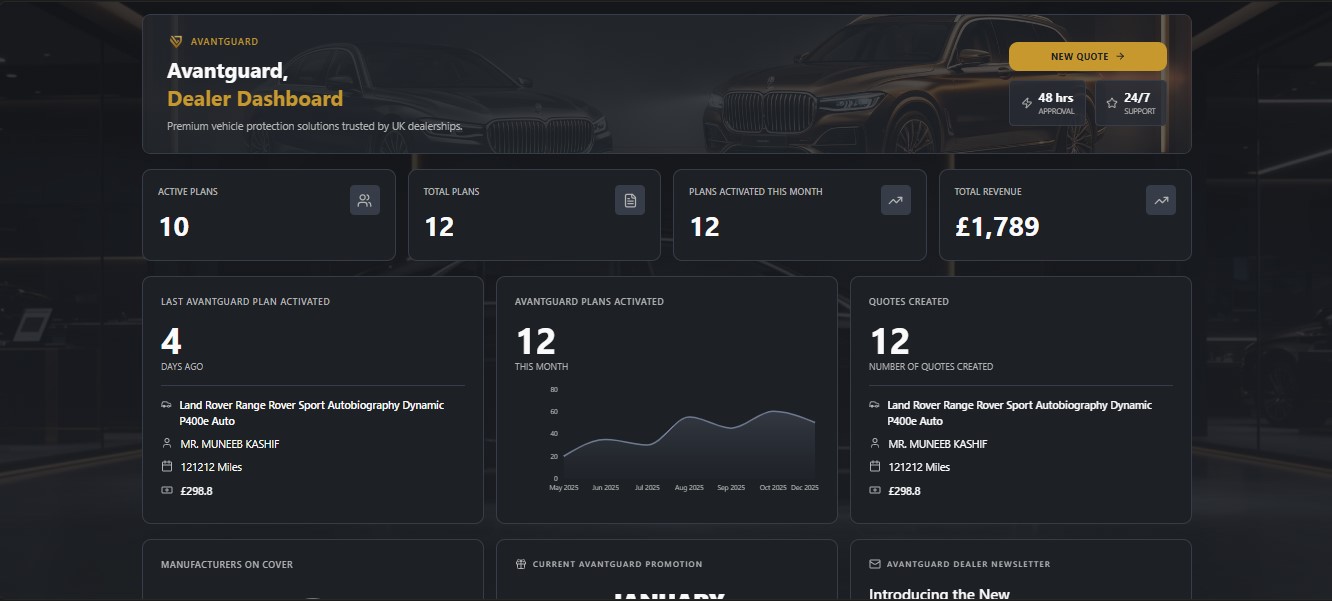
Task: Click the Current Avantguard Promotion heading
Action: pos(617,565)
